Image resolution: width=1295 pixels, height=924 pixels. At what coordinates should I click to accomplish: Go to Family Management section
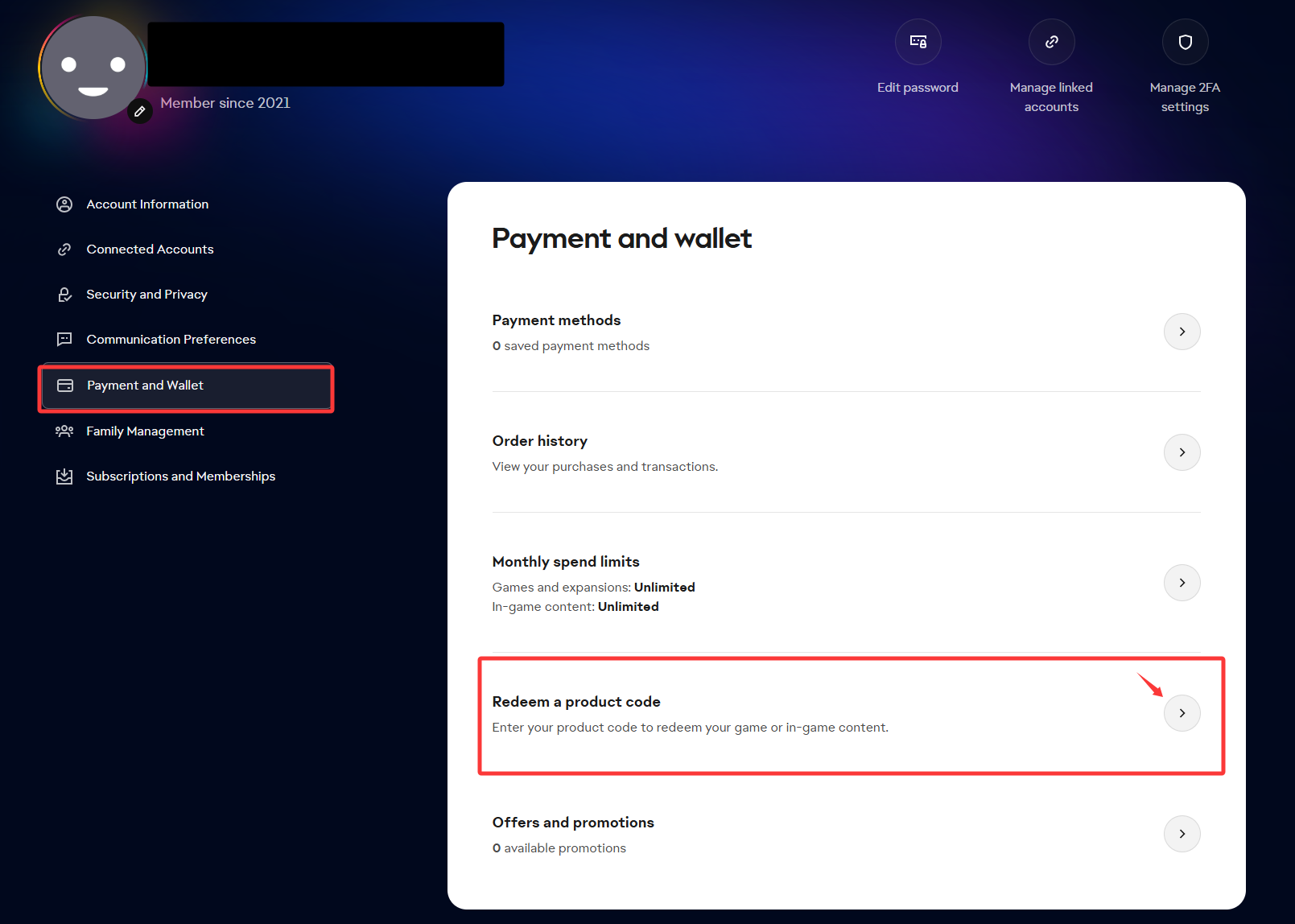145,431
